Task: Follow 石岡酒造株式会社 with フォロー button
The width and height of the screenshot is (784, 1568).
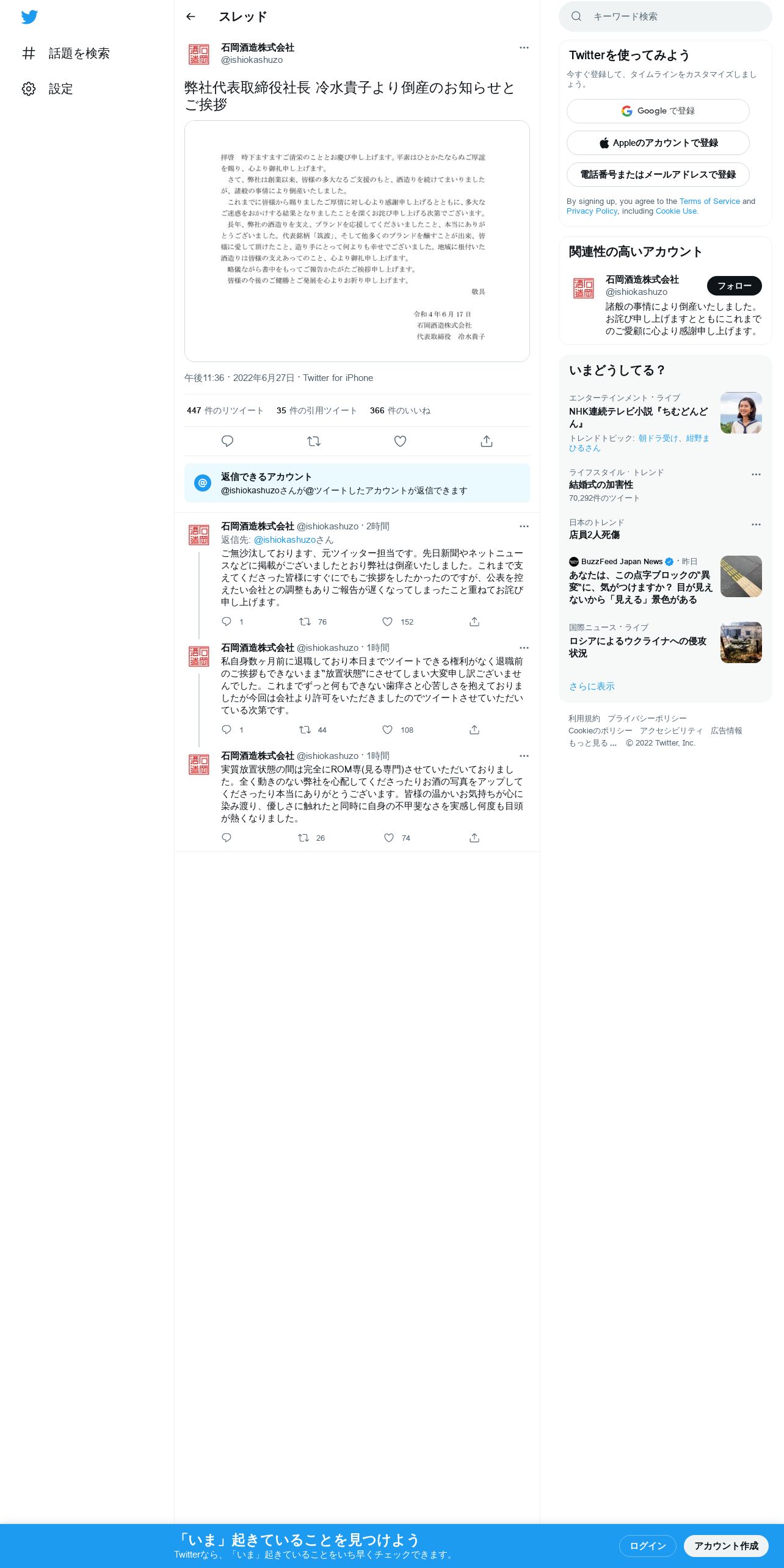Action: [735, 286]
